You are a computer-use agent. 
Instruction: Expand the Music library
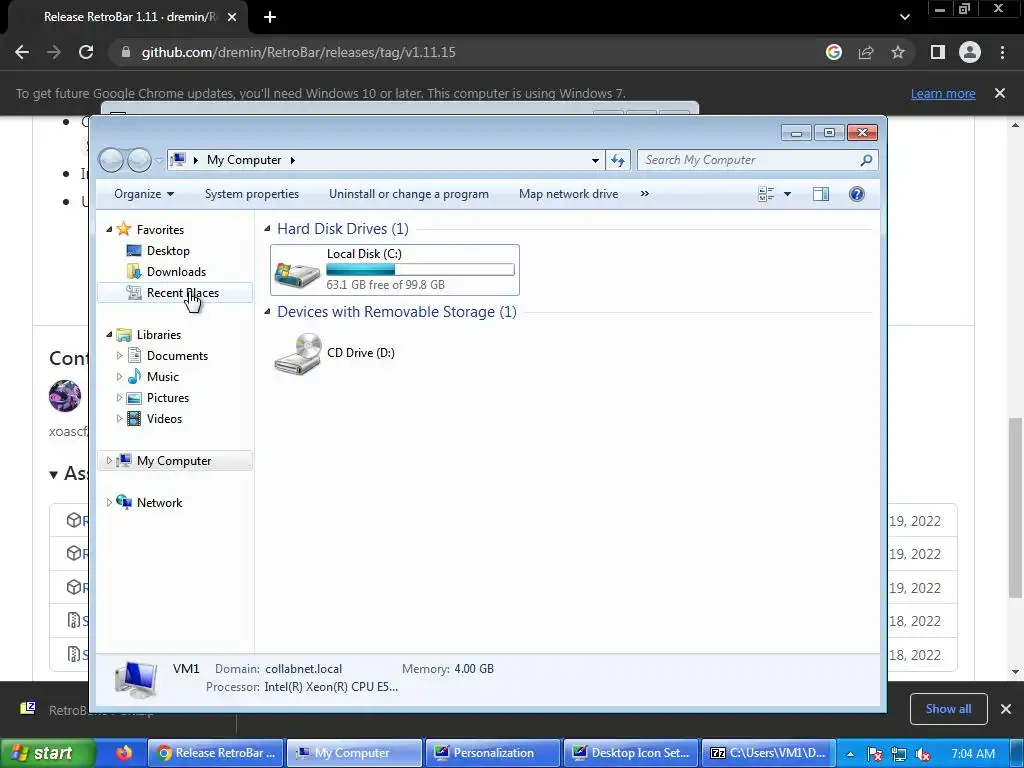tap(119, 377)
